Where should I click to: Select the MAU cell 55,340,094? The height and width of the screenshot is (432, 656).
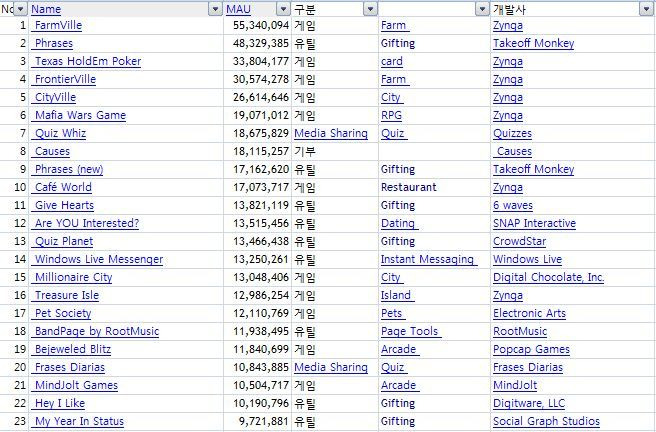tap(257, 26)
